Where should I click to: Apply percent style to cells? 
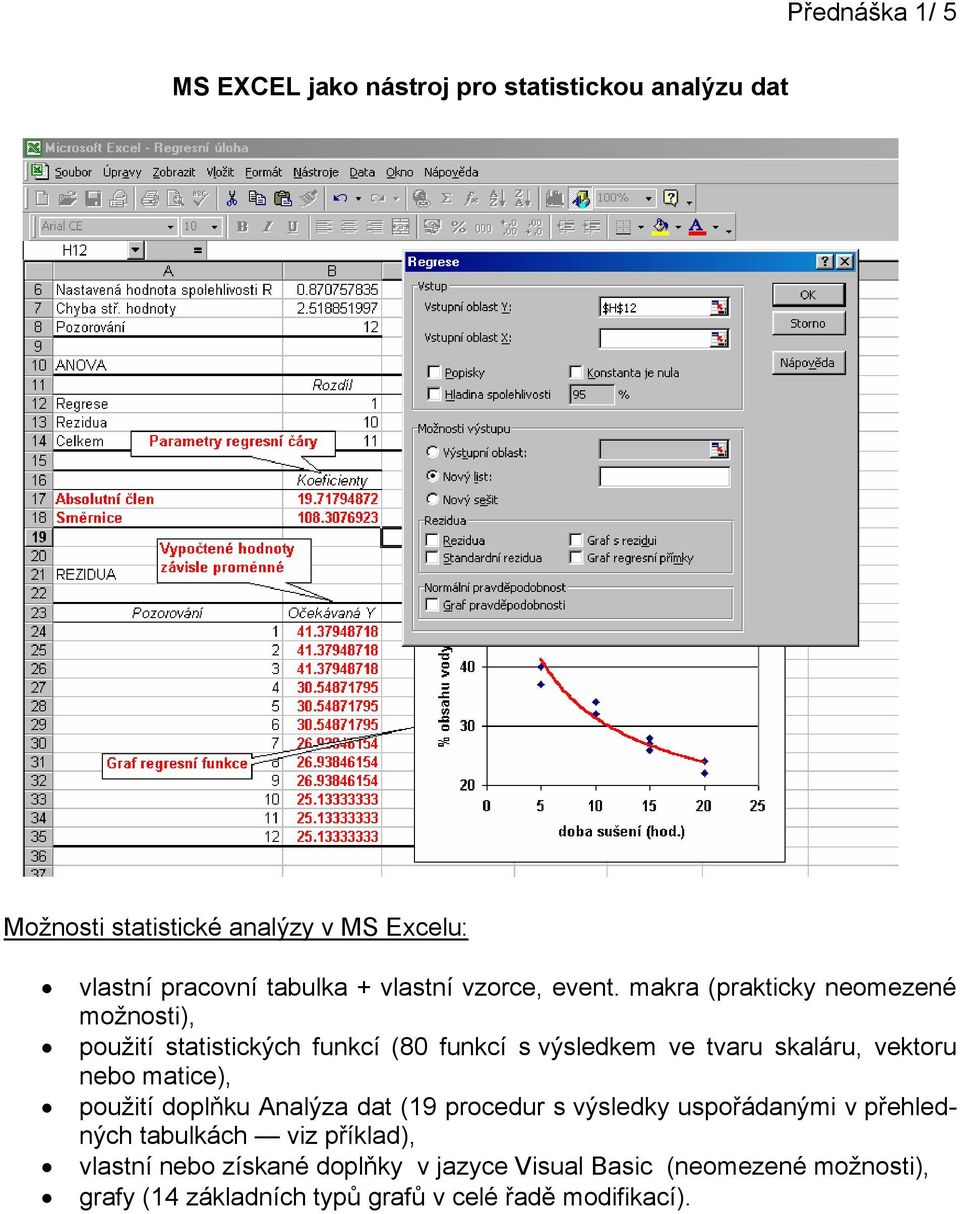tap(458, 227)
